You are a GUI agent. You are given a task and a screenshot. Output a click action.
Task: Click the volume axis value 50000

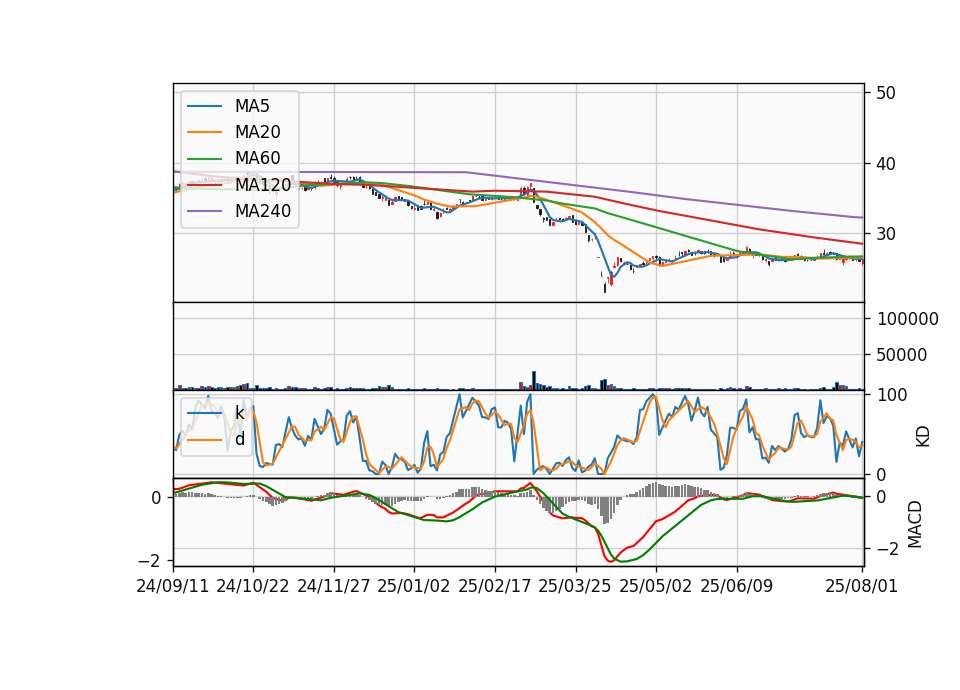tap(902, 355)
